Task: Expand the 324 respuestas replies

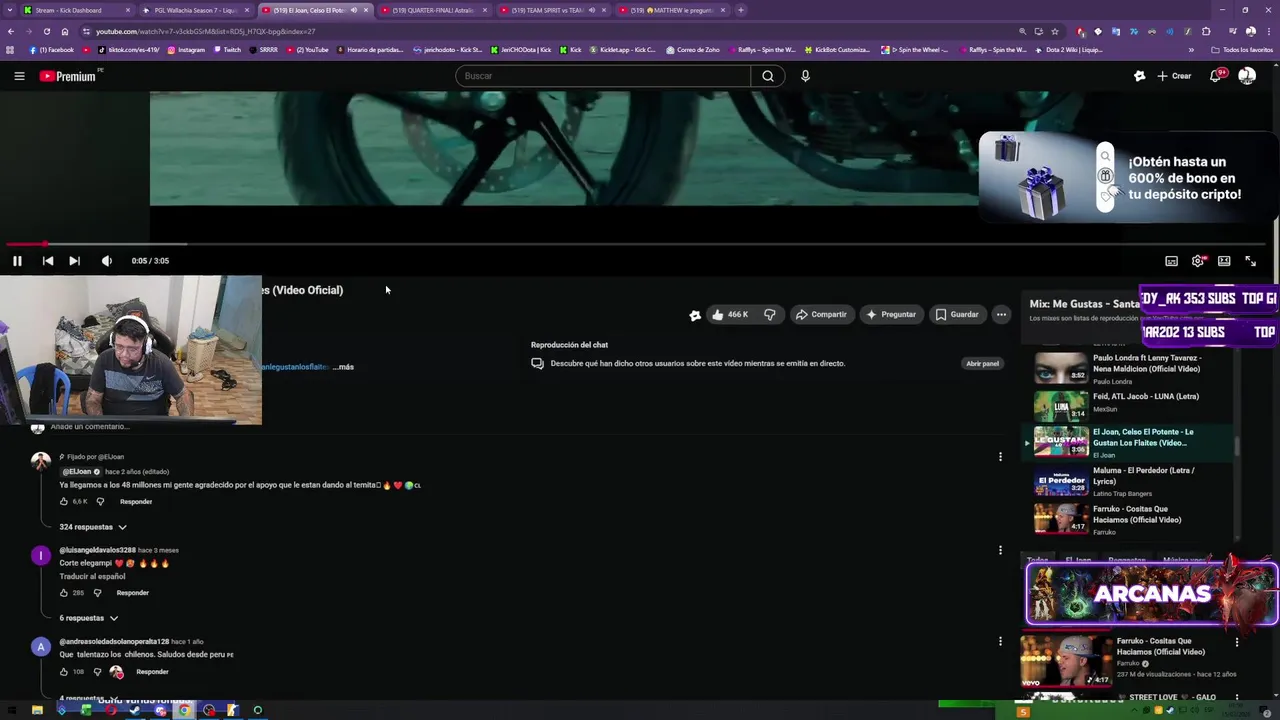Action: [93, 527]
